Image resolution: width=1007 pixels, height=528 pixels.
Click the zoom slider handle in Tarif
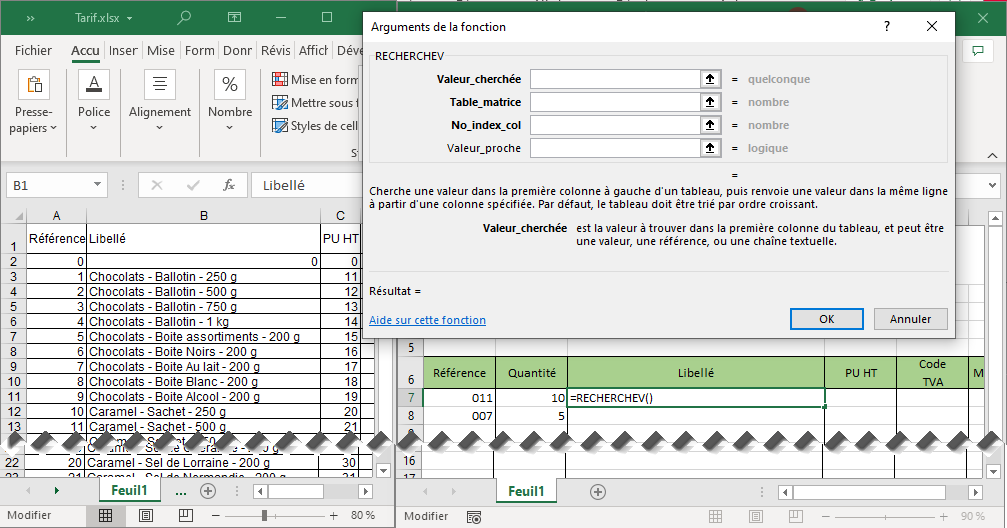pos(264,516)
